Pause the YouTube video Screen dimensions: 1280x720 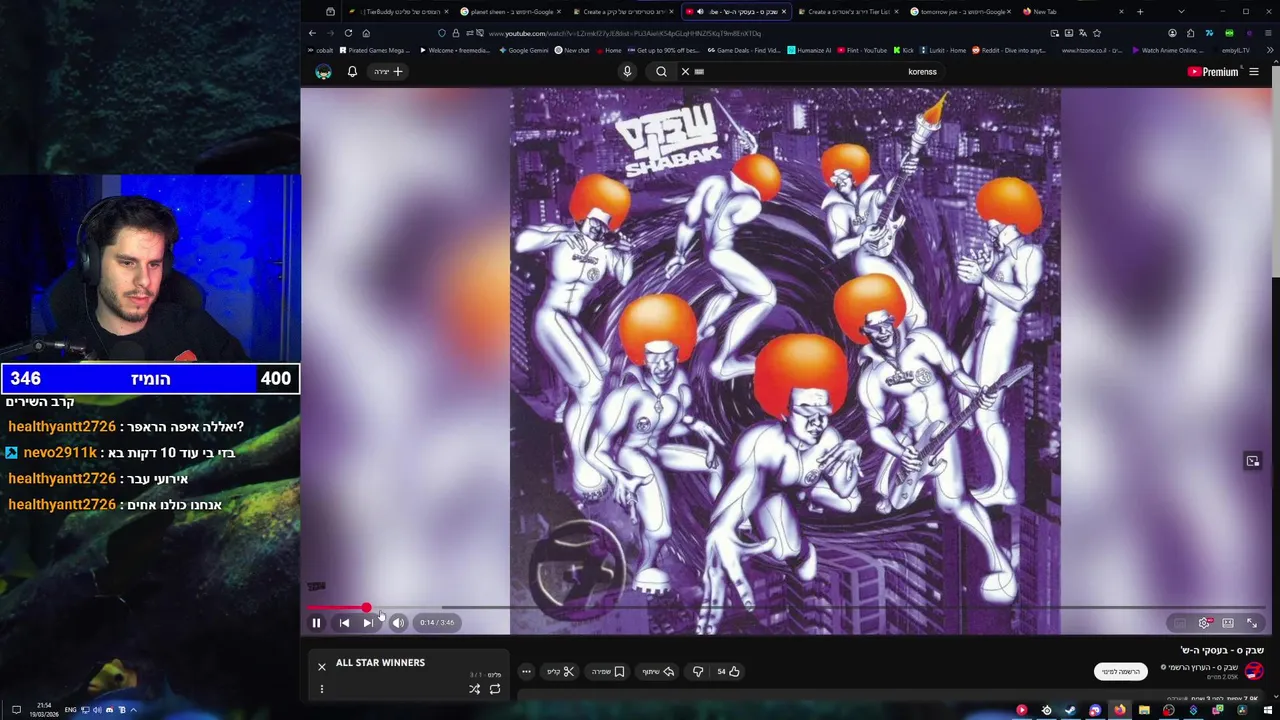point(316,623)
